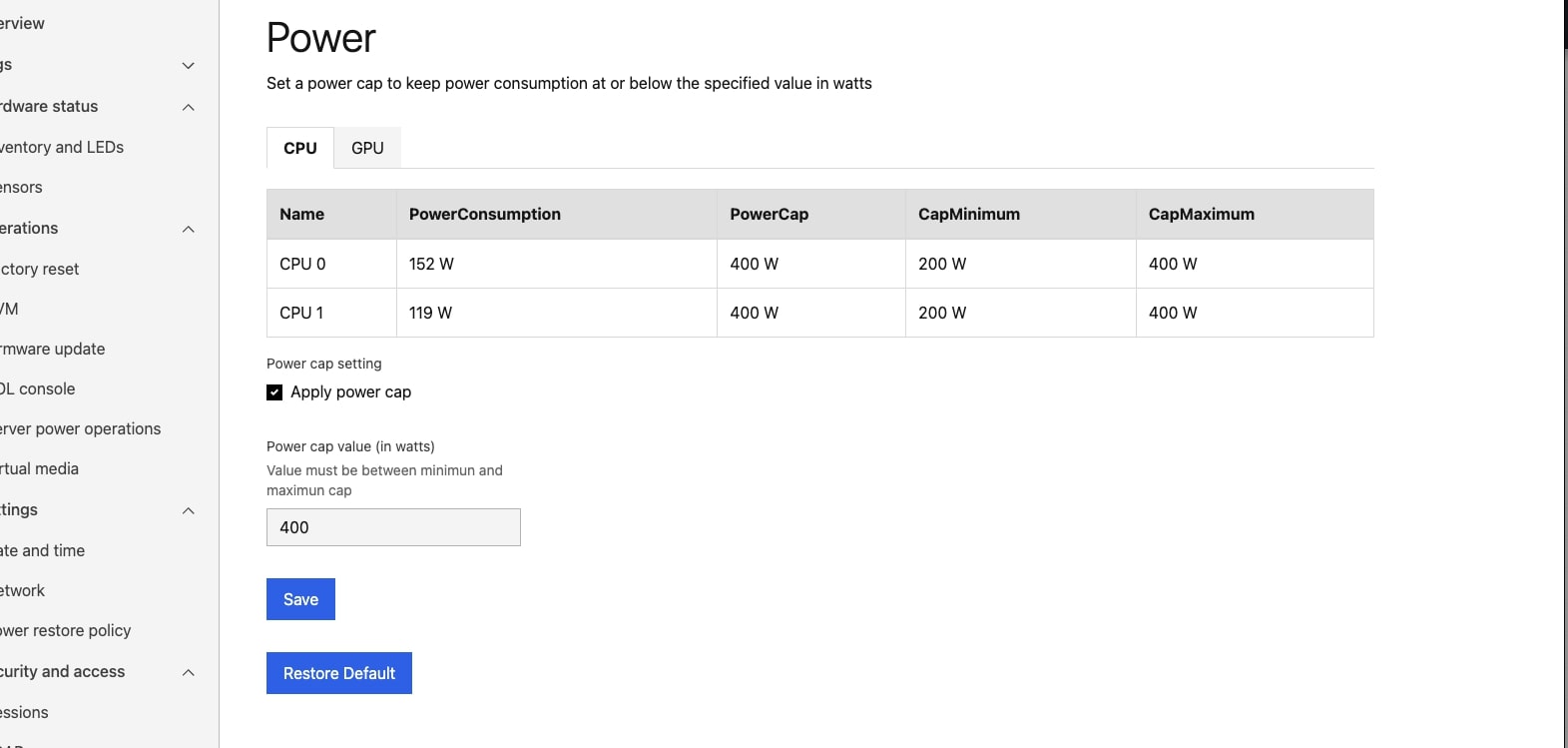Go to Date and time settings

click(43, 550)
